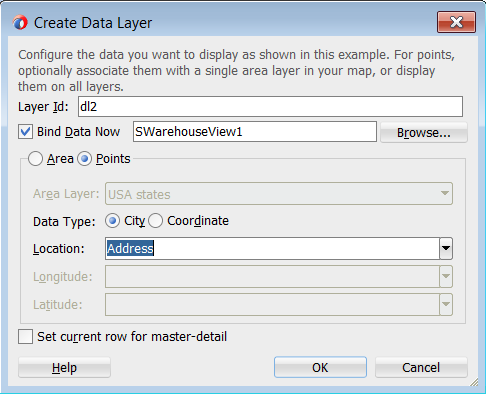Confirm with the OK button
Image resolution: width=486 pixels, height=394 pixels.
320,367
